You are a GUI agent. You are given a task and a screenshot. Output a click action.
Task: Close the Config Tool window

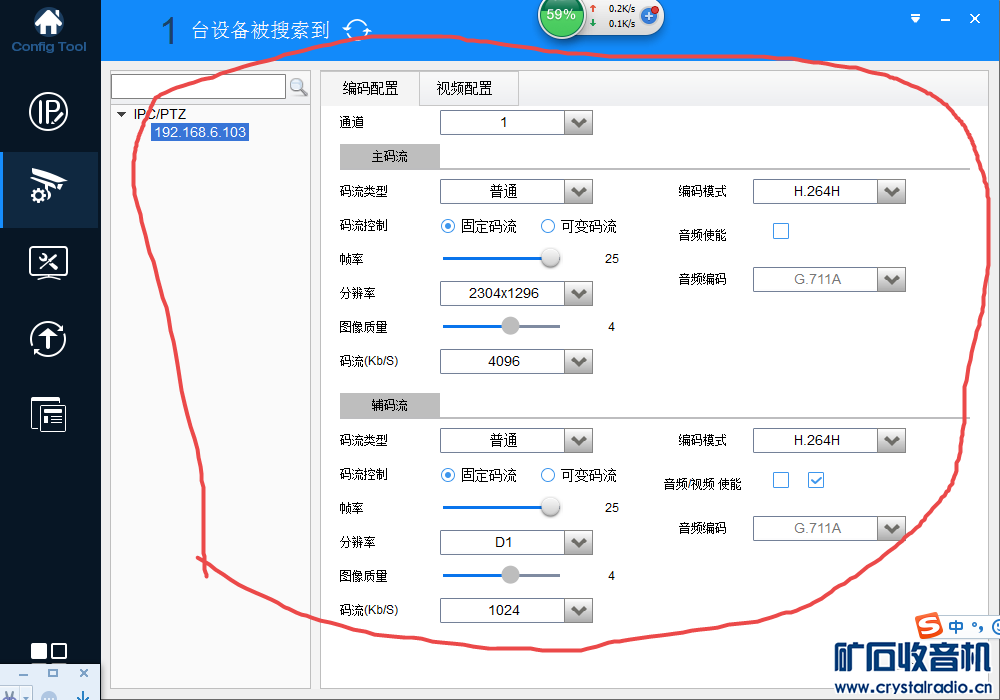[x=974, y=18]
